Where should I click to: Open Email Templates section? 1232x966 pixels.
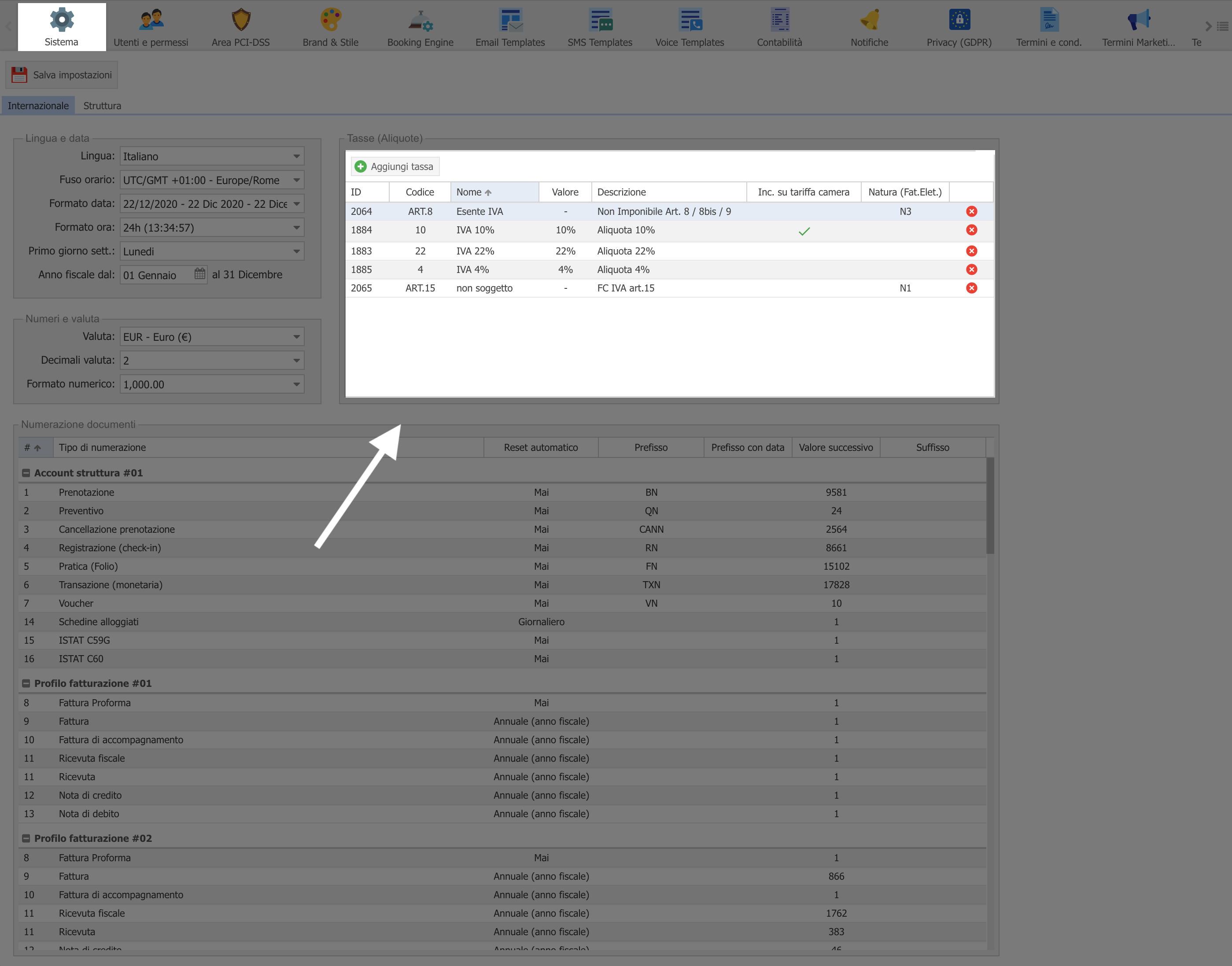(510, 27)
